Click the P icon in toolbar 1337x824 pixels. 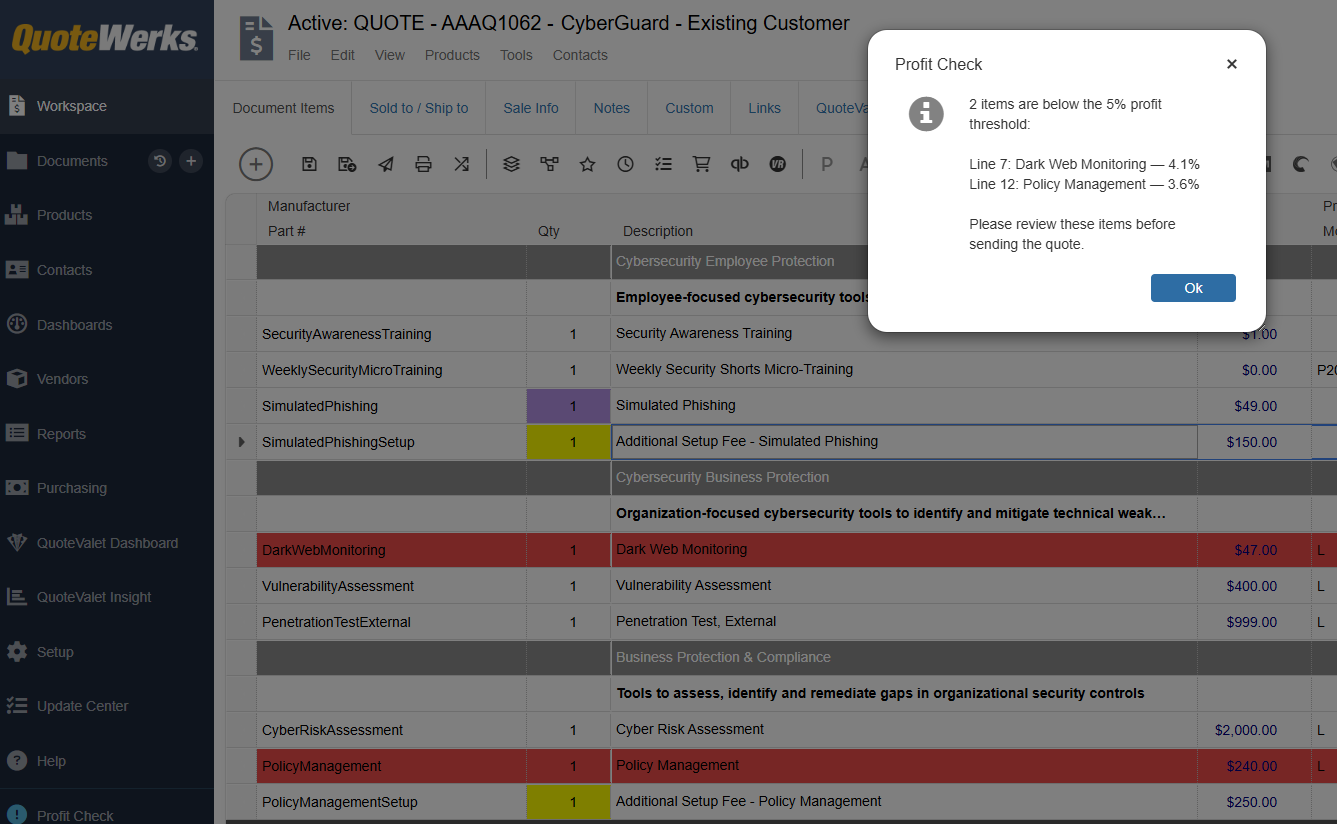(826, 164)
